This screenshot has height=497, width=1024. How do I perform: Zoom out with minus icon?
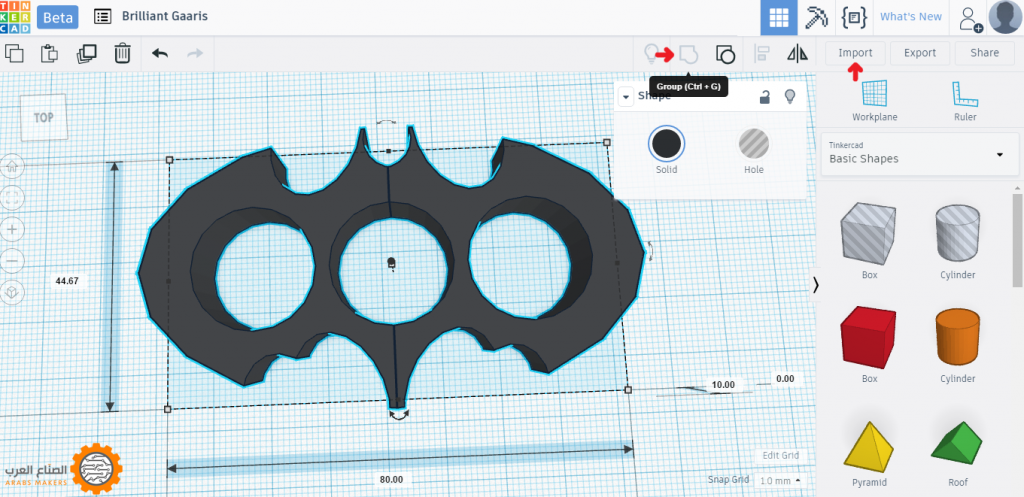click(x=12, y=261)
